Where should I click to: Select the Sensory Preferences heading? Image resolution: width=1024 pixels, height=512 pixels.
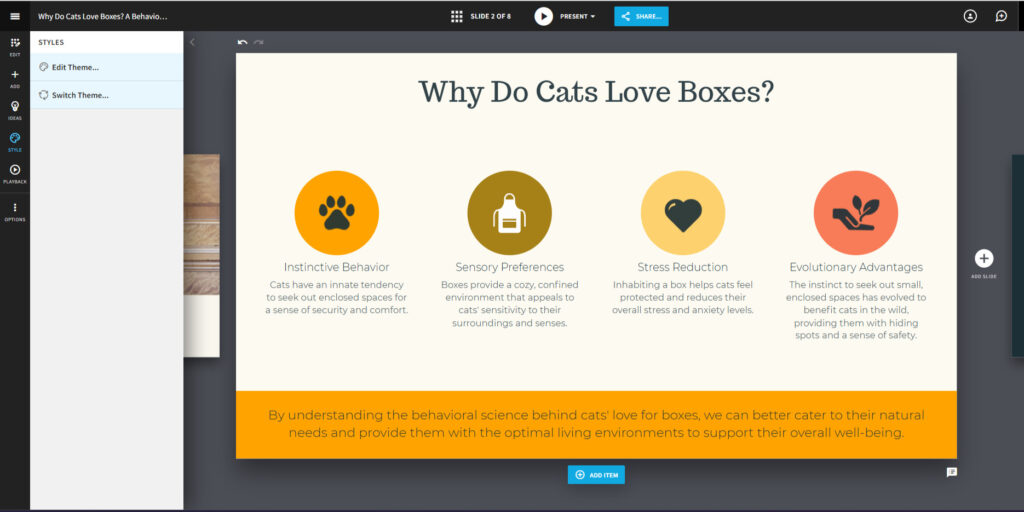pyautogui.click(x=509, y=267)
